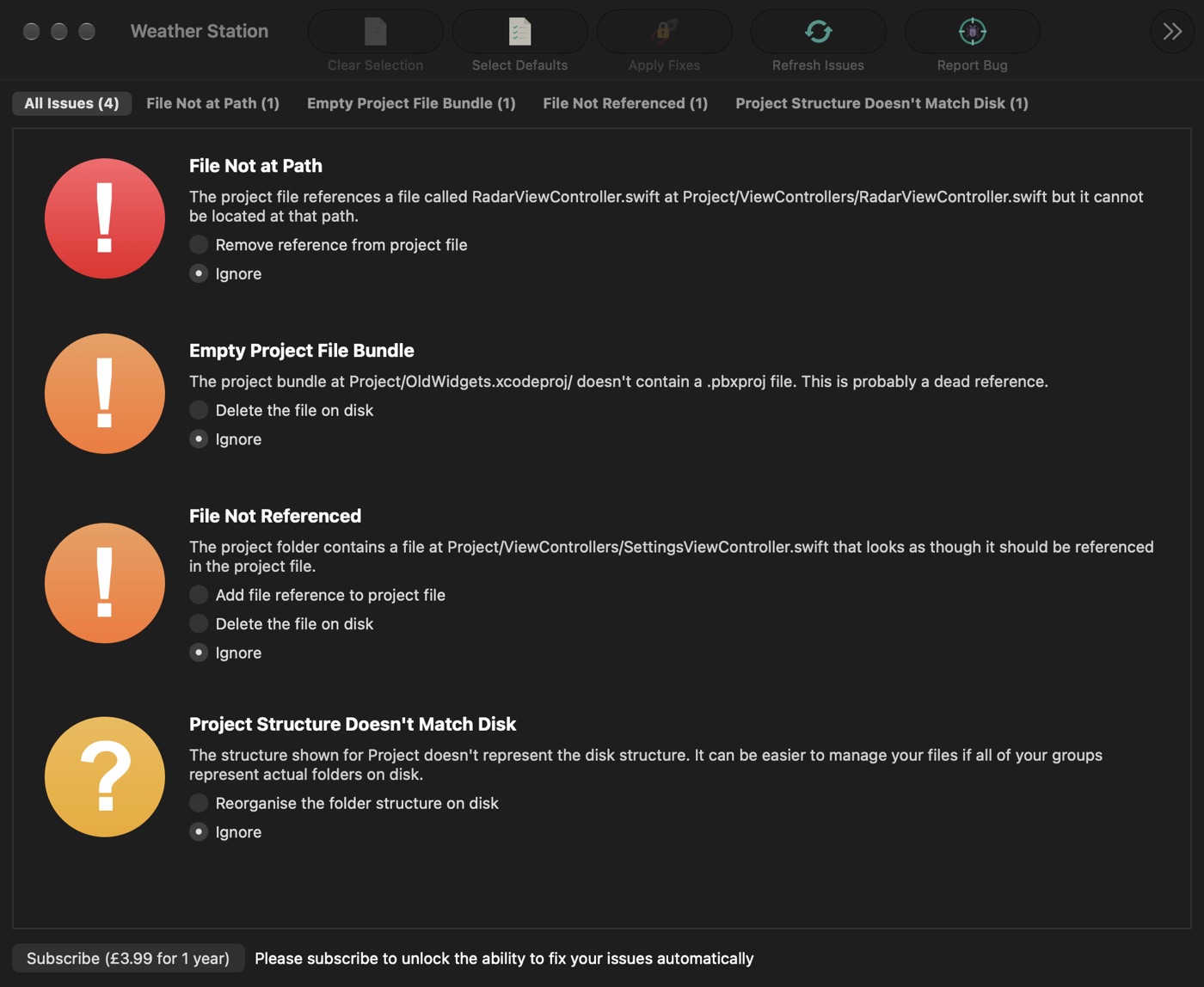This screenshot has height=987, width=1204.
Task: Click the Subscribe (£3.99 for 1 year) button
Action: [x=128, y=958]
